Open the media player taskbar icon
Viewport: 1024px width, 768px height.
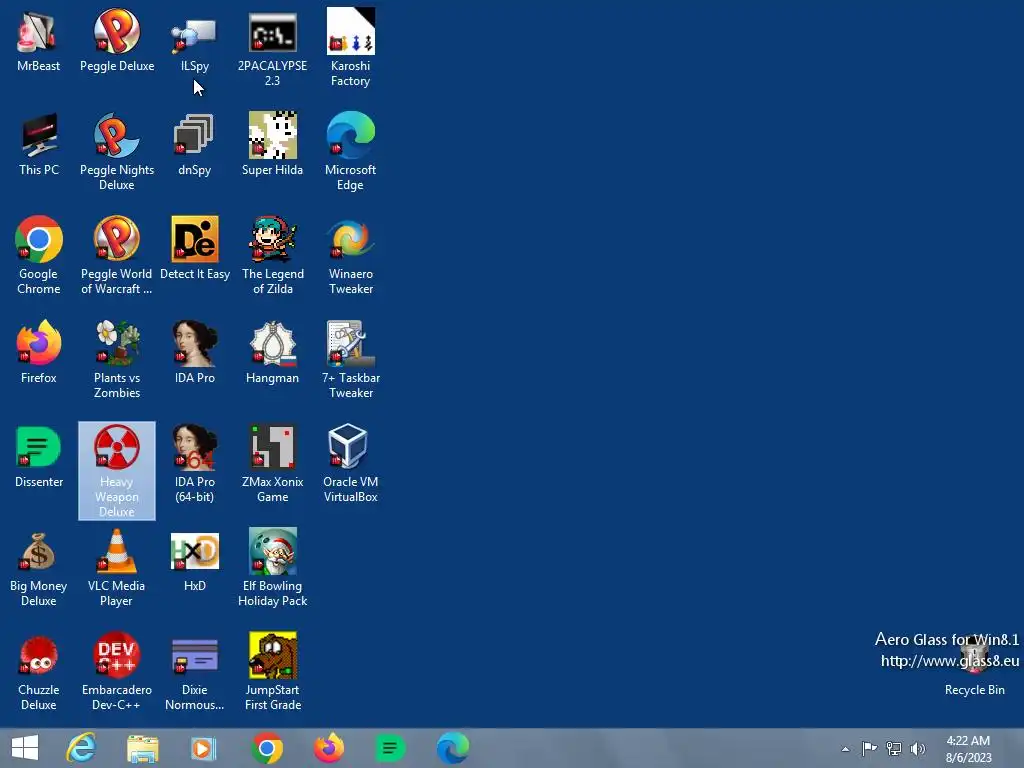click(x=204, y=748)
